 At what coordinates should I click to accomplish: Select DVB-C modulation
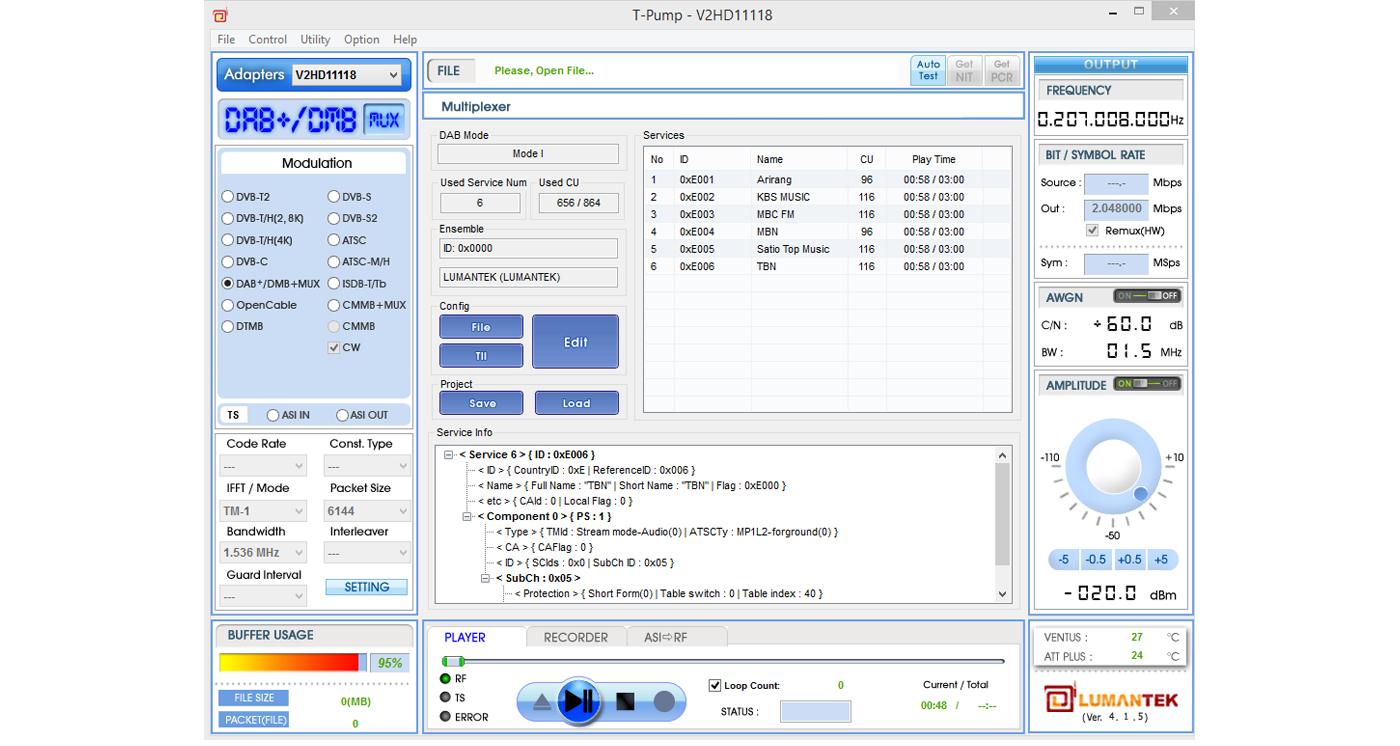point(228,262)
